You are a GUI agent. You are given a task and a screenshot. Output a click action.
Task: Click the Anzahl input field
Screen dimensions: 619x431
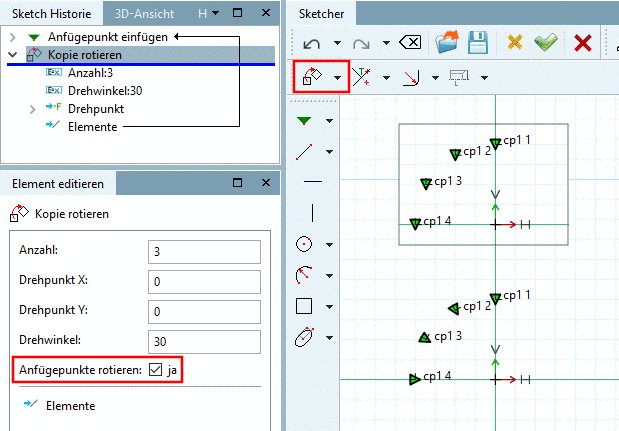point(204,252)
